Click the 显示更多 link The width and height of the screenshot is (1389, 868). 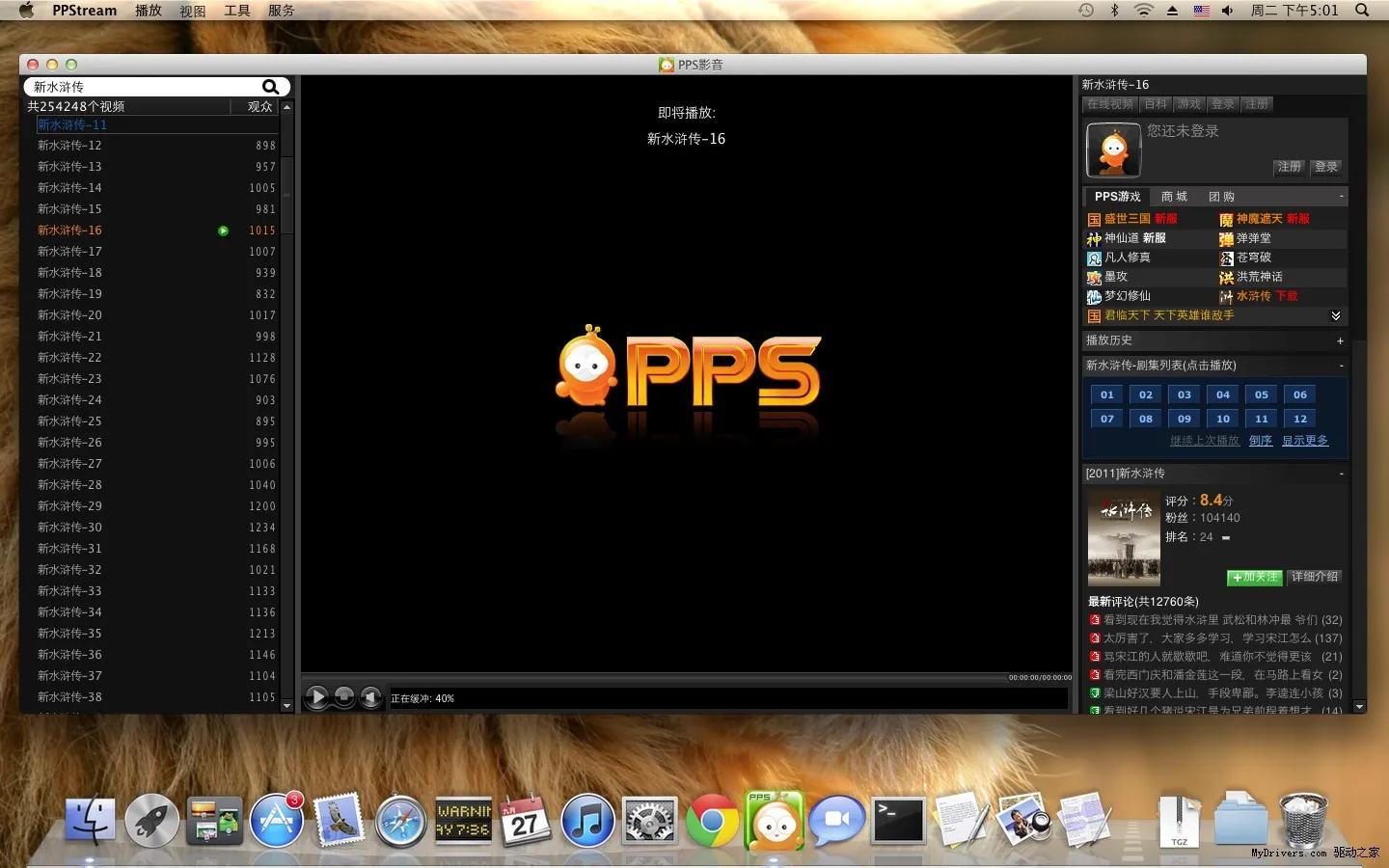pyautogui.click(x=1304, y=441)
